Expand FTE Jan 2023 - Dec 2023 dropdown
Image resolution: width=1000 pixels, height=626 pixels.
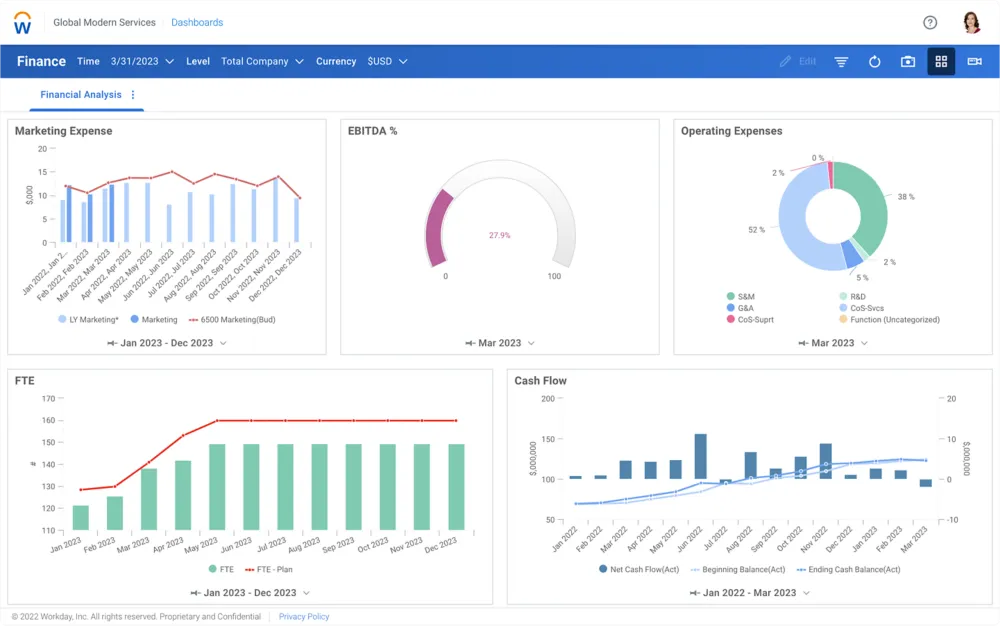[306, 593]
